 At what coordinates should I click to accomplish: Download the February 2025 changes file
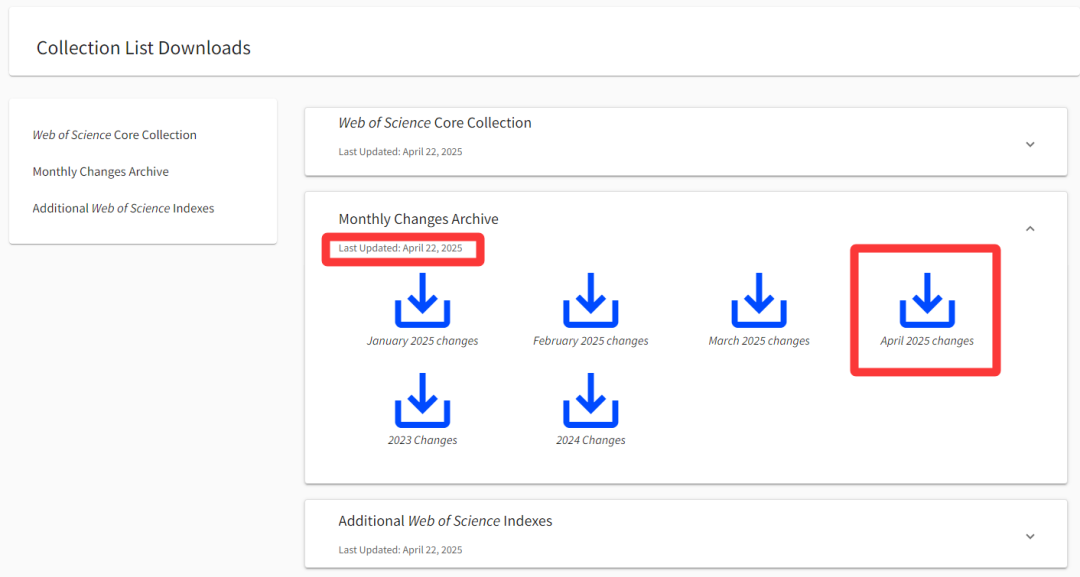tap(590, 300)
